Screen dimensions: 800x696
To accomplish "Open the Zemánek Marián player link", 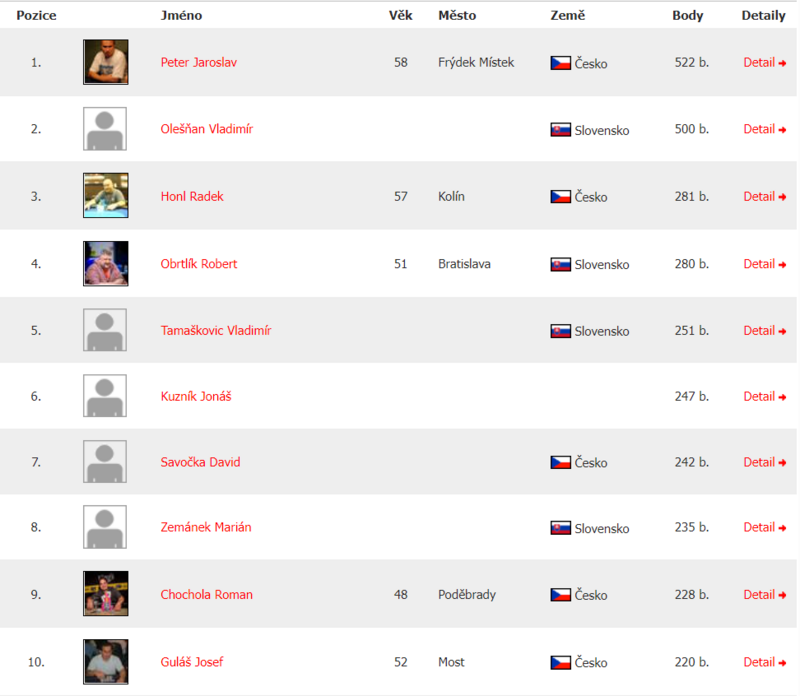I will tap(206, 527).
